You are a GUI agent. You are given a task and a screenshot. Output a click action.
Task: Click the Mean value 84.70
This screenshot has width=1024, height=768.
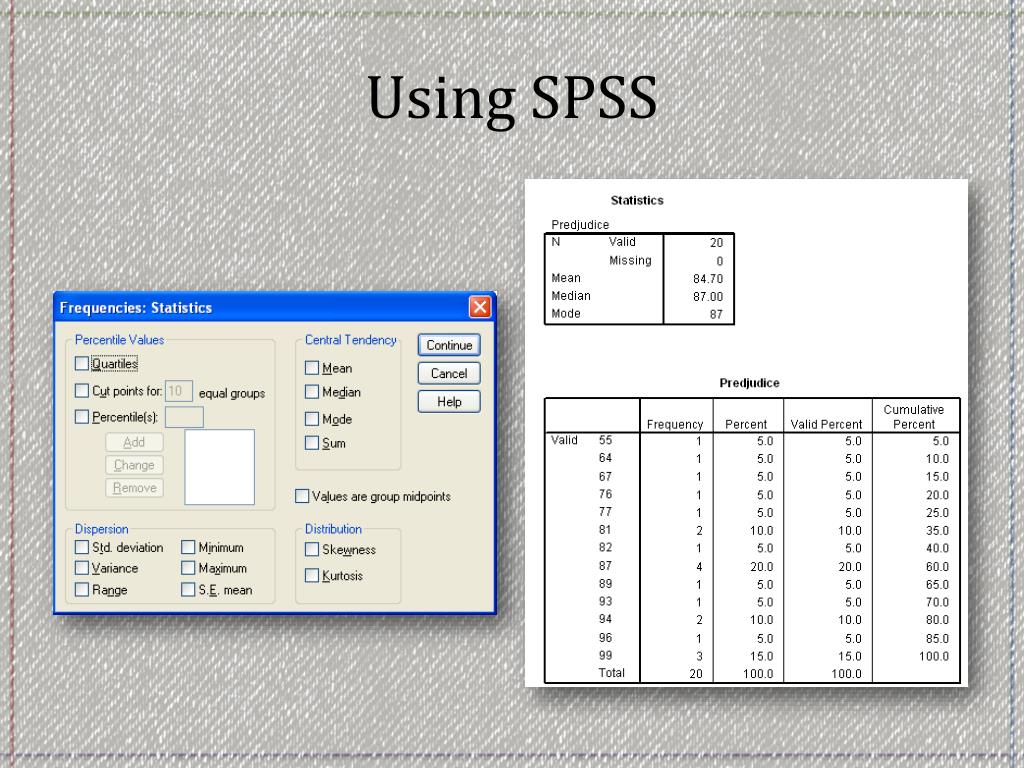[708, 279]
